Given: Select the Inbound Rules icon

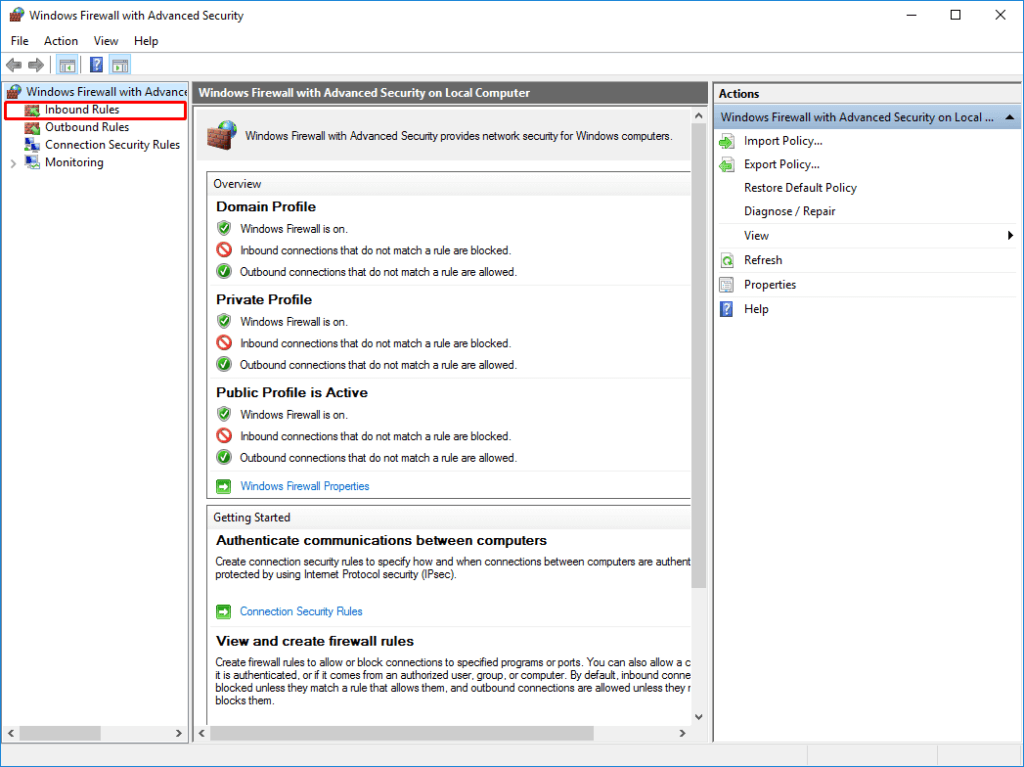Looking at the screenshot, I should pos(33,110).
